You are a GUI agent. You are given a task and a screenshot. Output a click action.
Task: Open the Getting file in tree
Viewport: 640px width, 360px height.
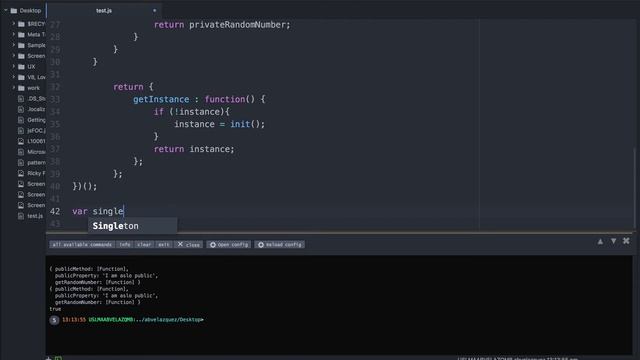[x=31, y=120]
